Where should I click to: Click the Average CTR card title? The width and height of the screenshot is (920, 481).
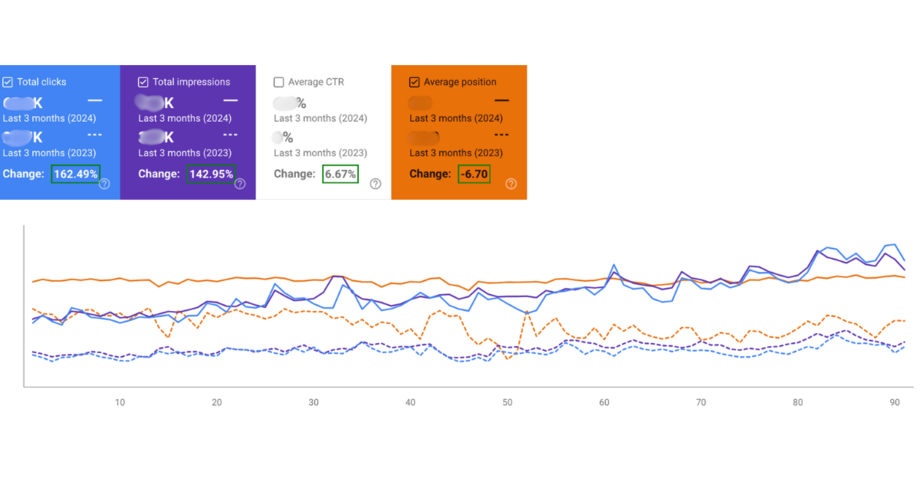316,82
